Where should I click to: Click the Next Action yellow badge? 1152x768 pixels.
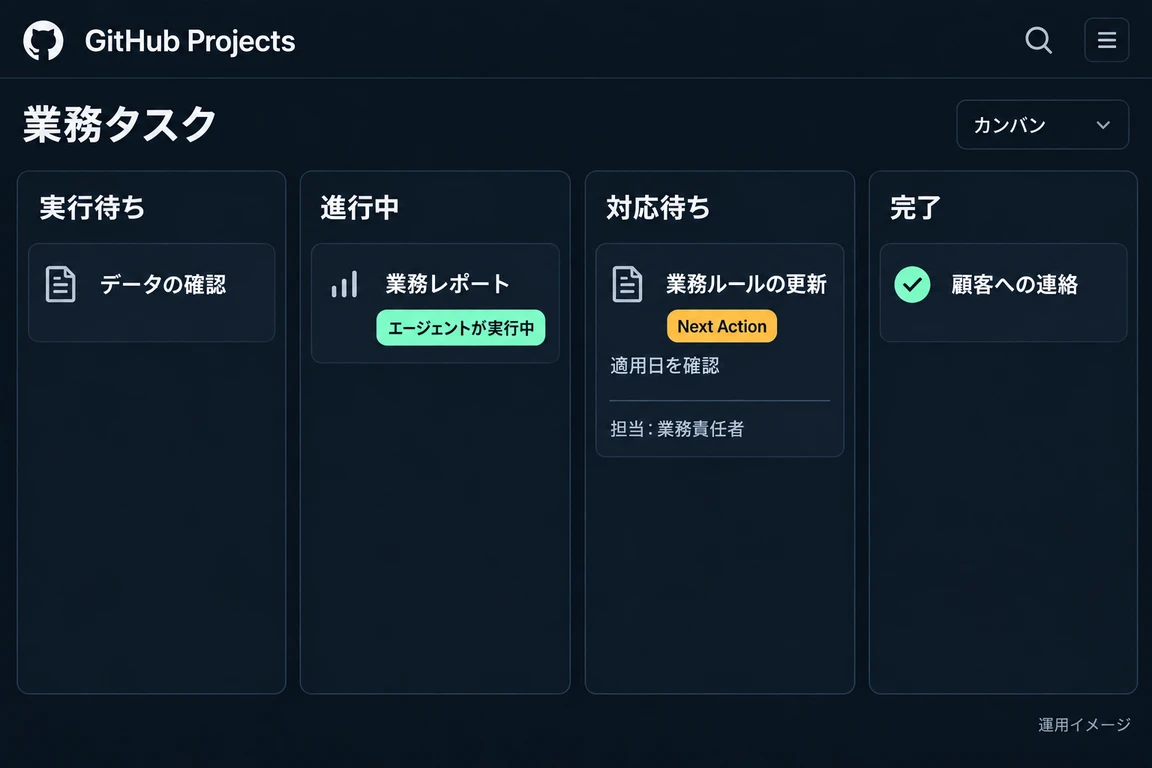tap(721, 326)
